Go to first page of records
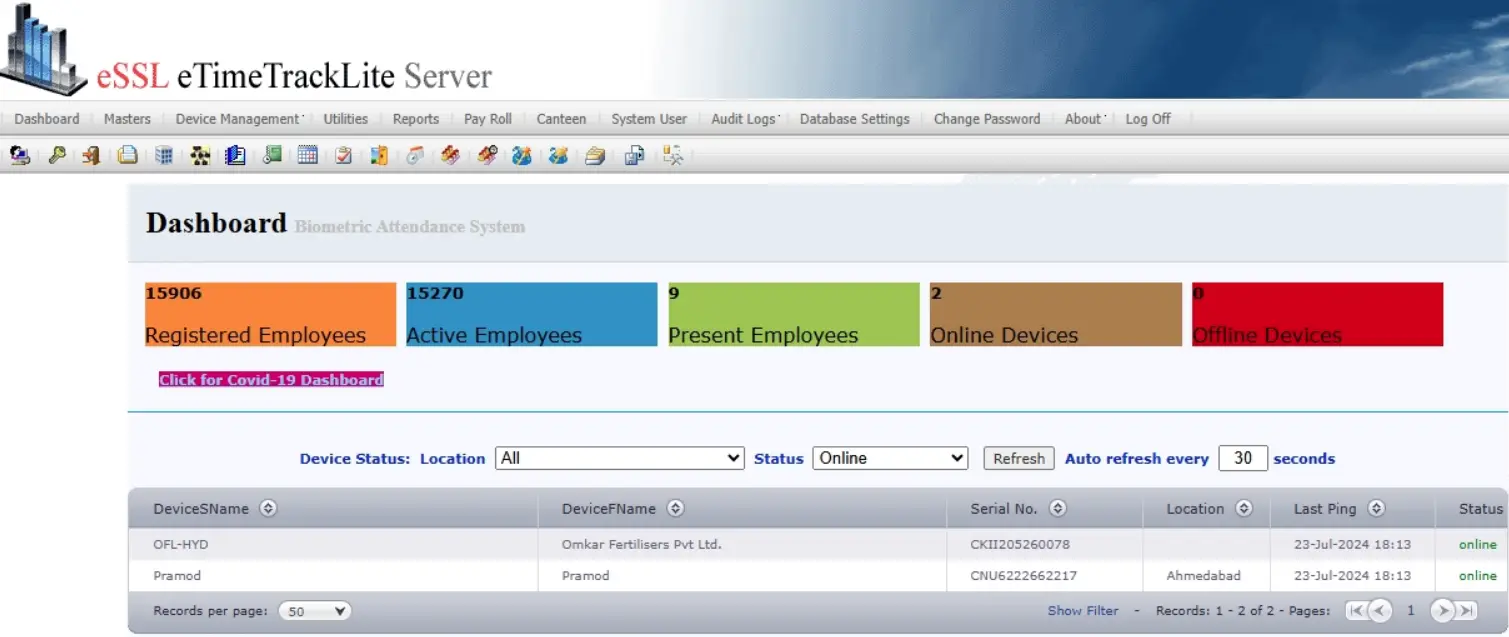Viewport: 1509px width, 637px height. 1356,610
